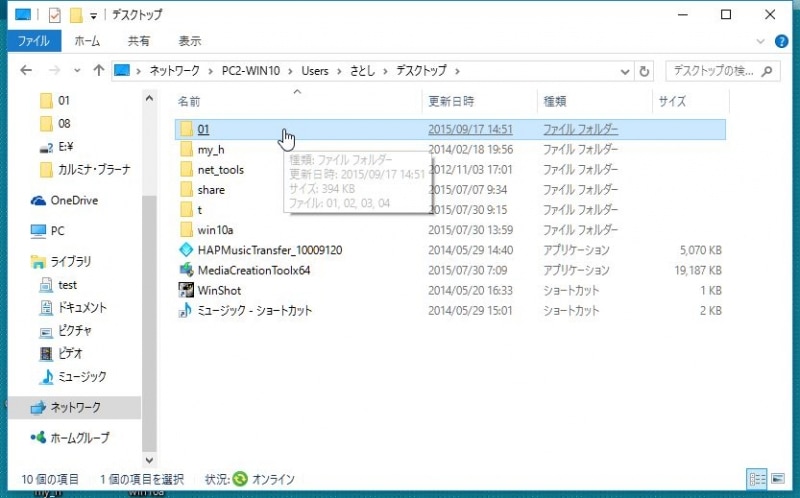800x498 pixels.
Task: Open the ファイル ribbon tab
Action: (34, 41)
